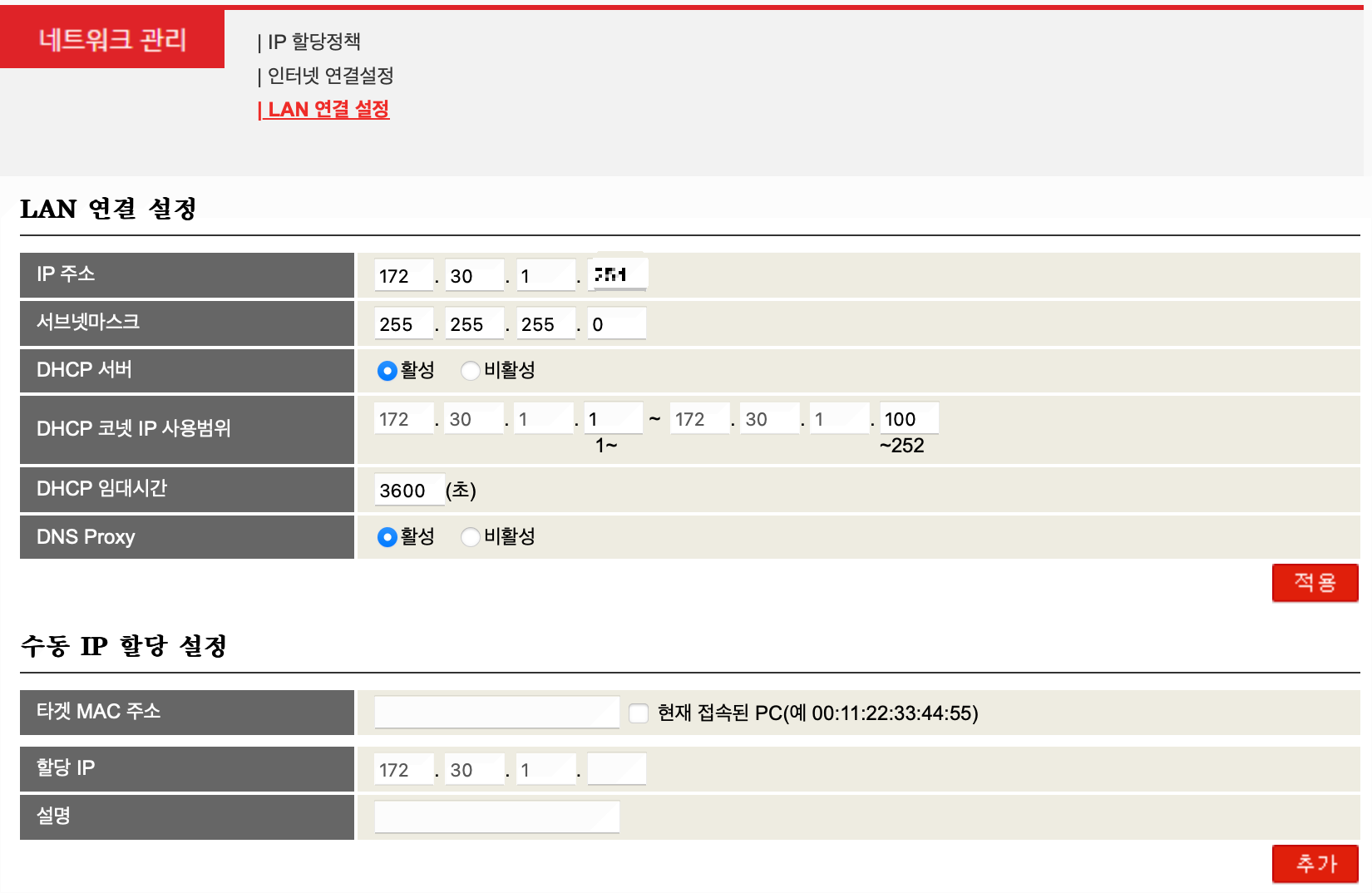Screen dimensions: 1372x893
Task: Click DHCP range start first octet 172
Action: 404,418
